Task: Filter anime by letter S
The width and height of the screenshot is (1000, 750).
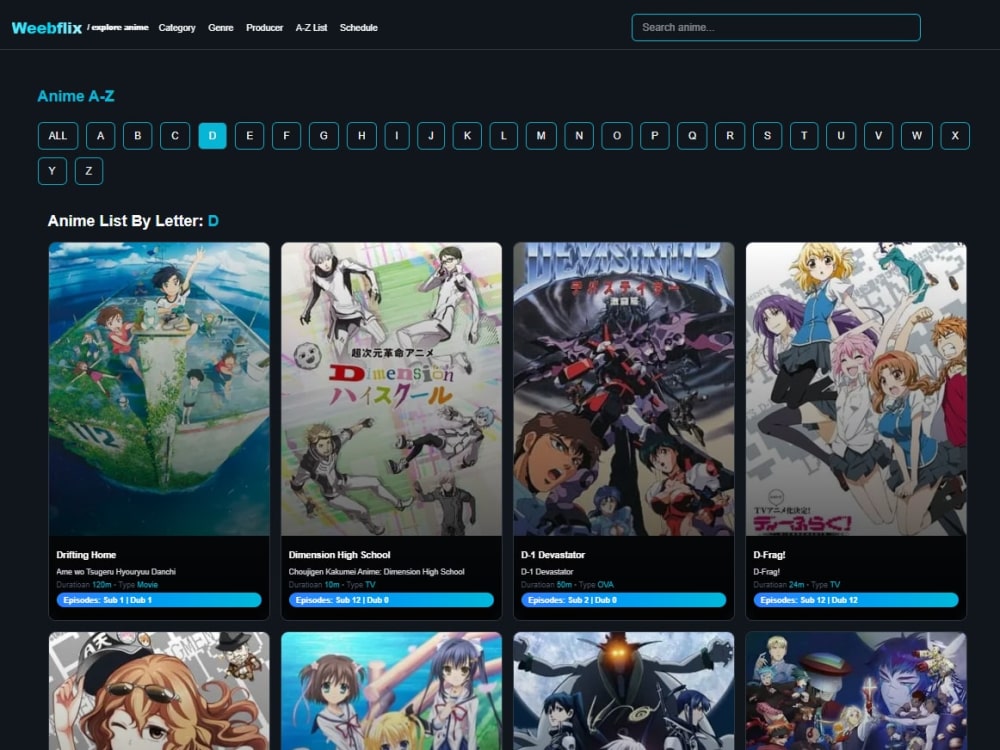Action: click(767, 135)
